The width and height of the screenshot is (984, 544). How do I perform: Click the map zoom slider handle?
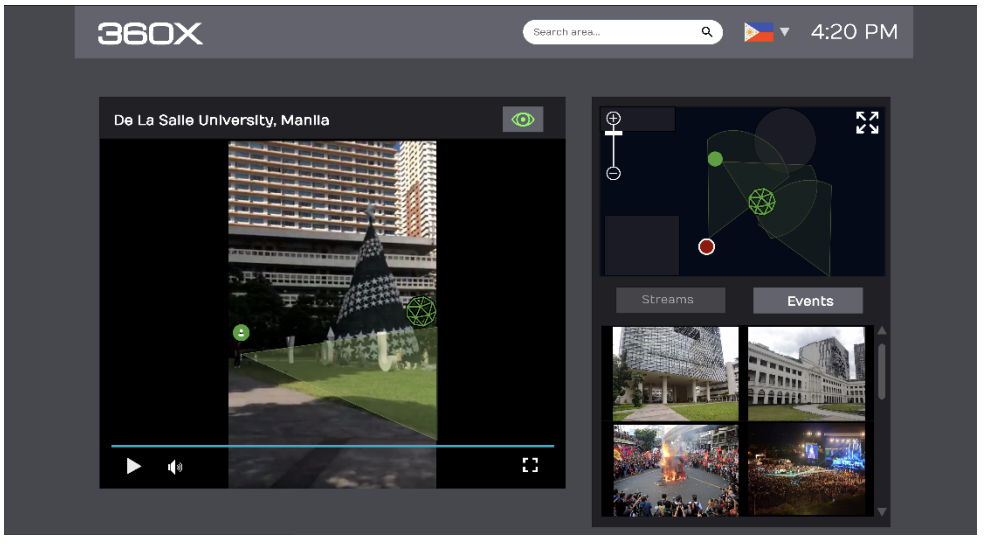(x=613, y=133)
